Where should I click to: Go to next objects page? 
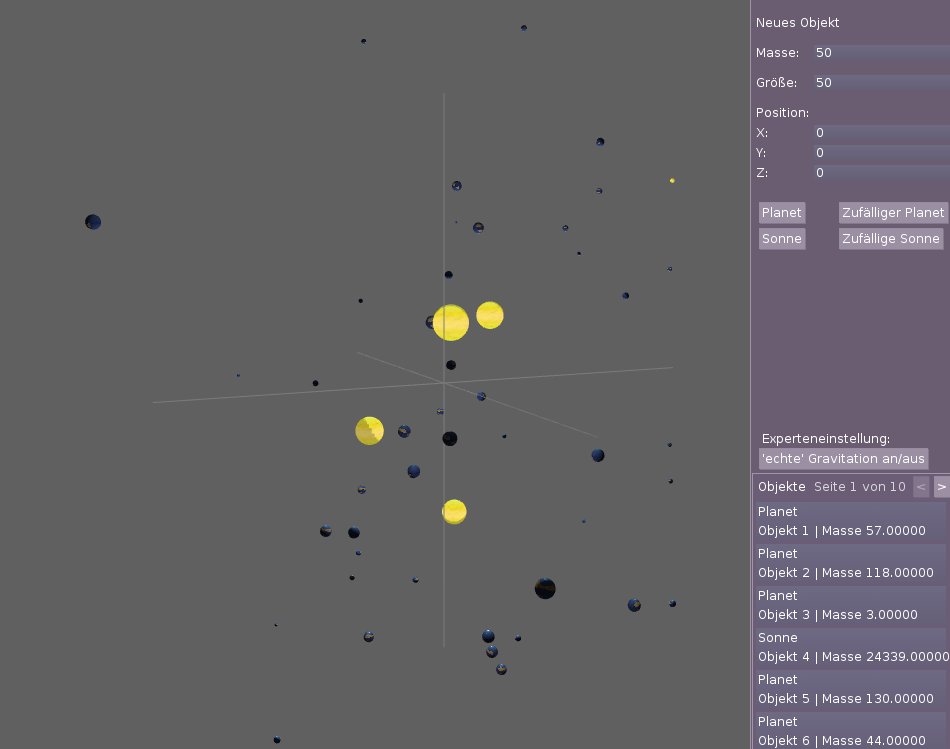pos(942,487)
